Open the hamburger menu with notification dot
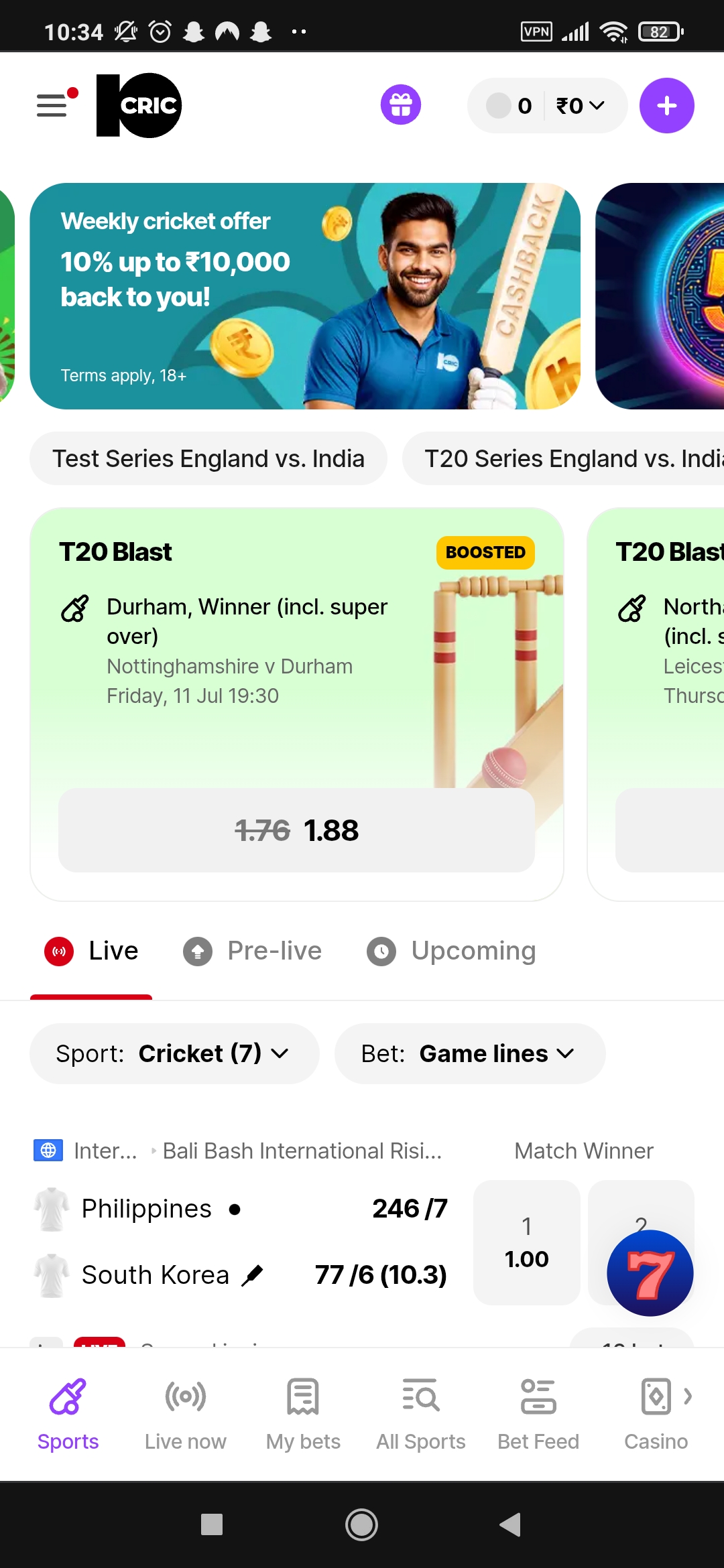This screenshot has height=1568, width=724. pos(51,105)
